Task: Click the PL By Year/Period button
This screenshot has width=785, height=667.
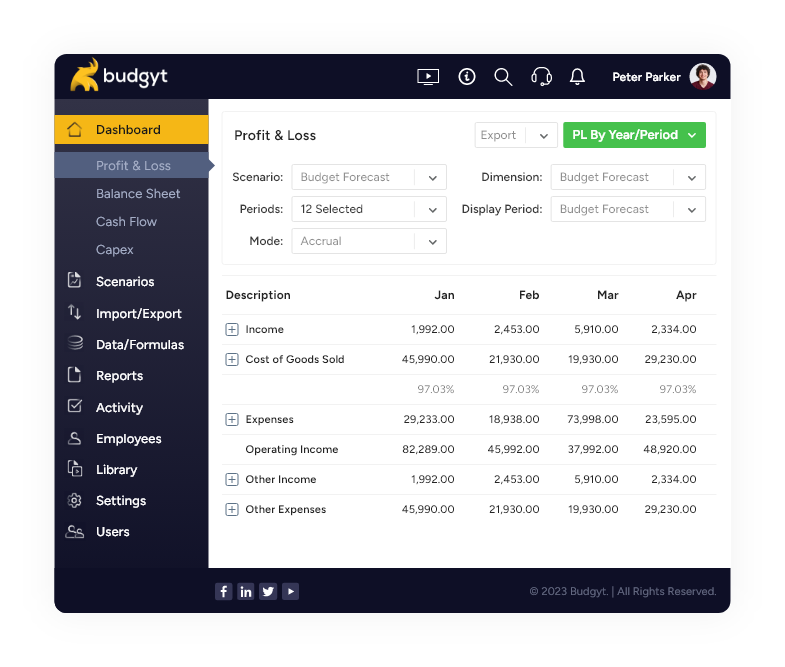Action: 634,135
